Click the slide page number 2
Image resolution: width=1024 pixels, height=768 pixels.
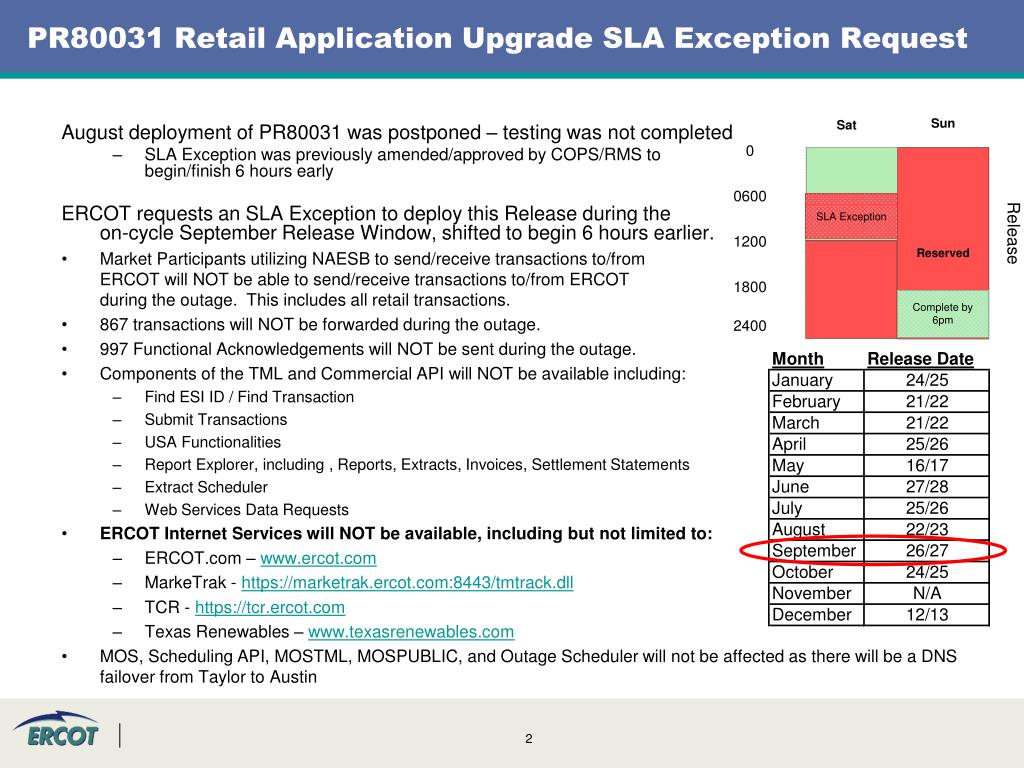tap(528, 739)
